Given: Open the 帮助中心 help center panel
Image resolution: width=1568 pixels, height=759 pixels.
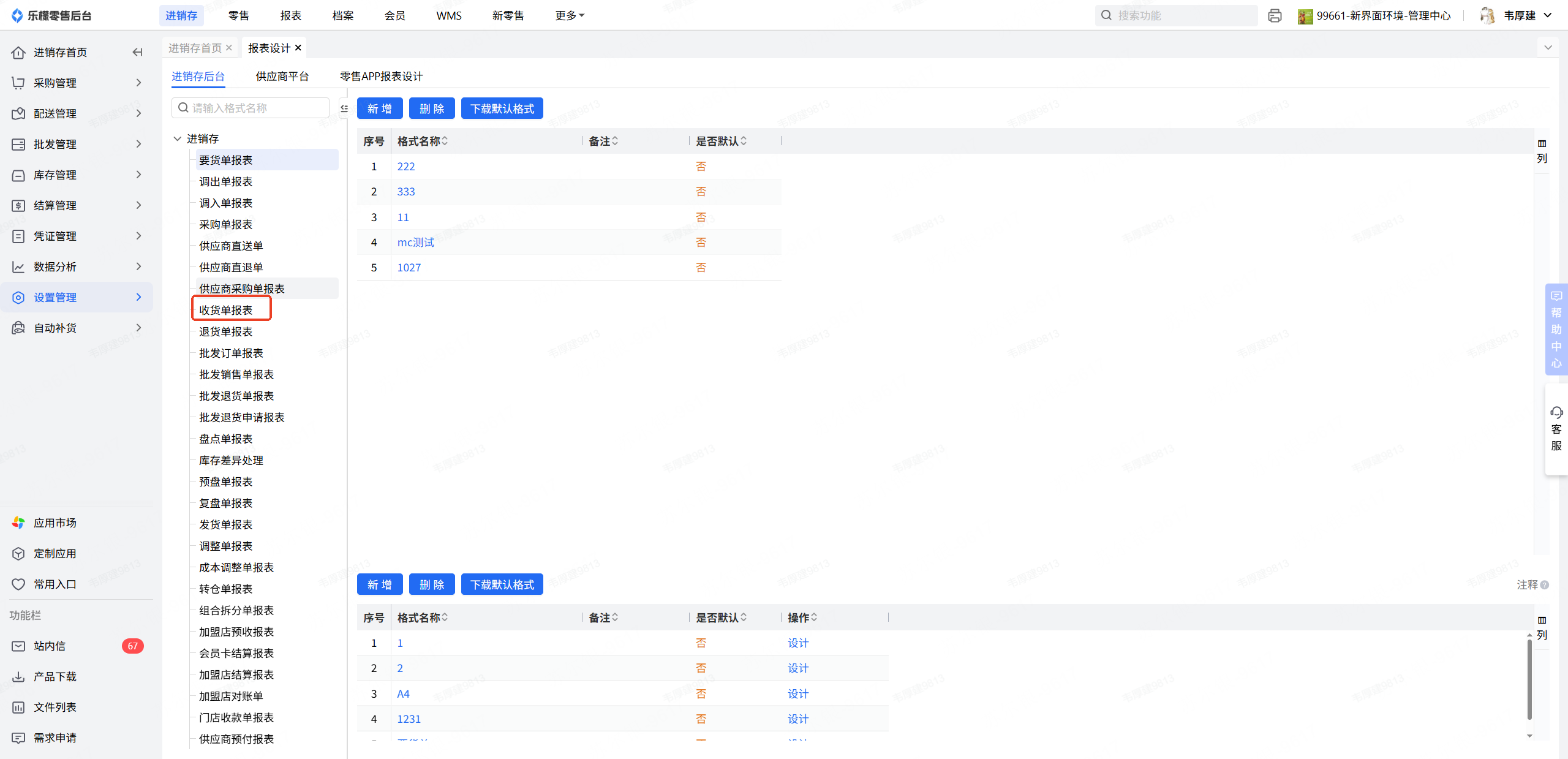Looking at the screenshot, I should tap(1556, 330).
